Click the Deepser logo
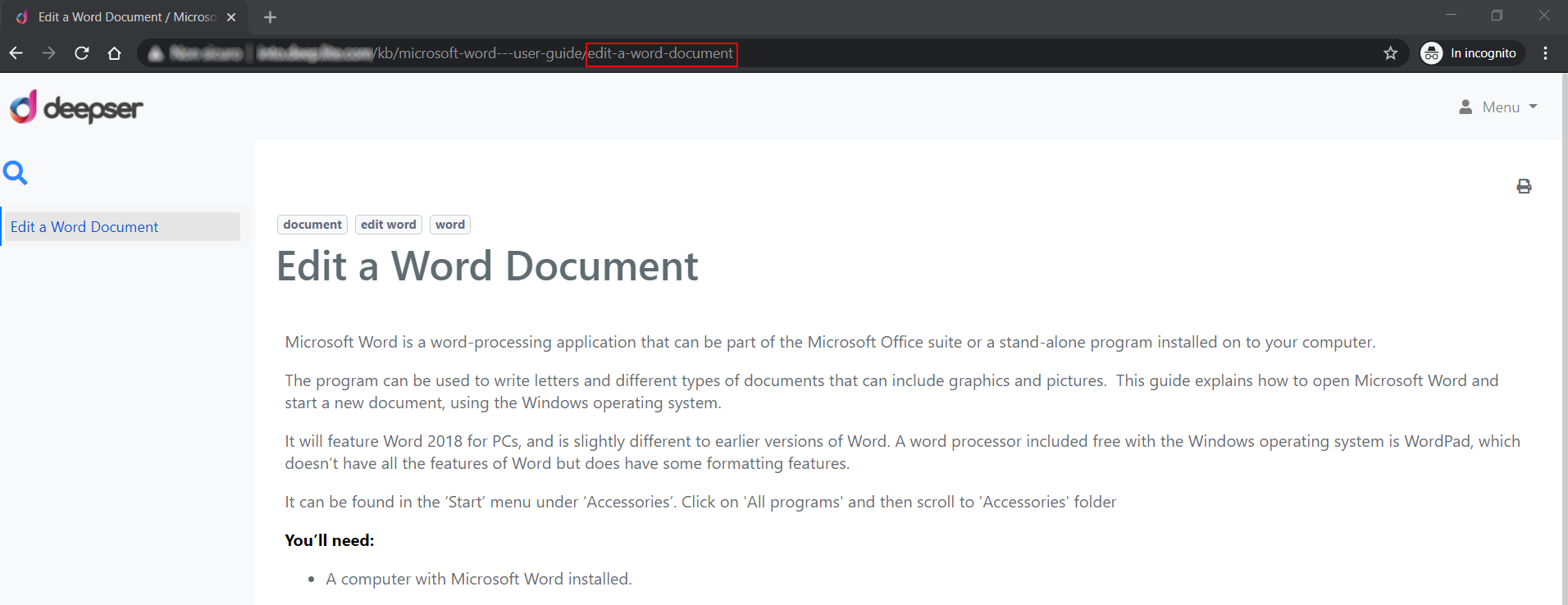 pos(76,107)
